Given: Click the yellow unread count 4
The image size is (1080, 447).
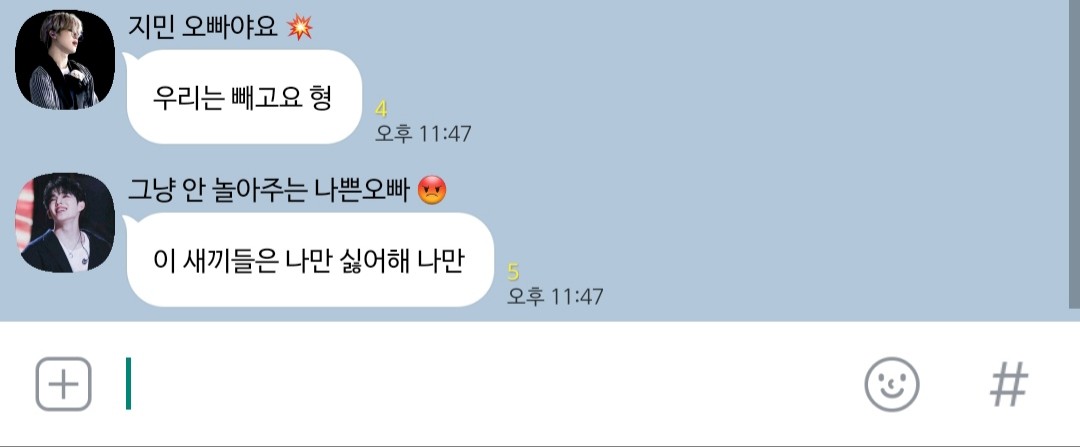Looking at the screenshot, I should (x=381, y=109).
